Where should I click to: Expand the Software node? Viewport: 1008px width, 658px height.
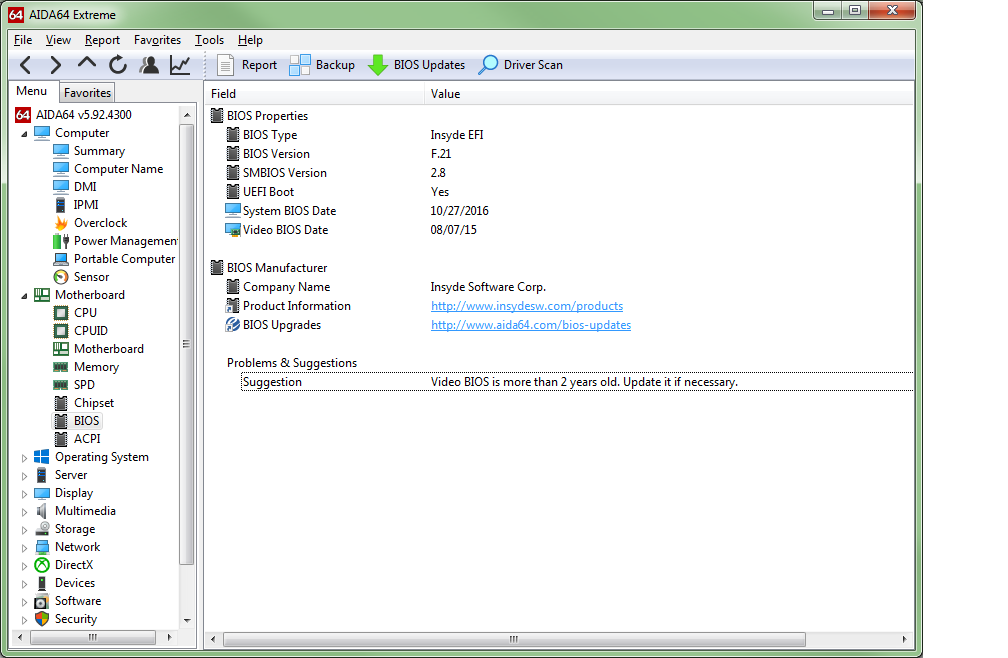tap(24, 602)
